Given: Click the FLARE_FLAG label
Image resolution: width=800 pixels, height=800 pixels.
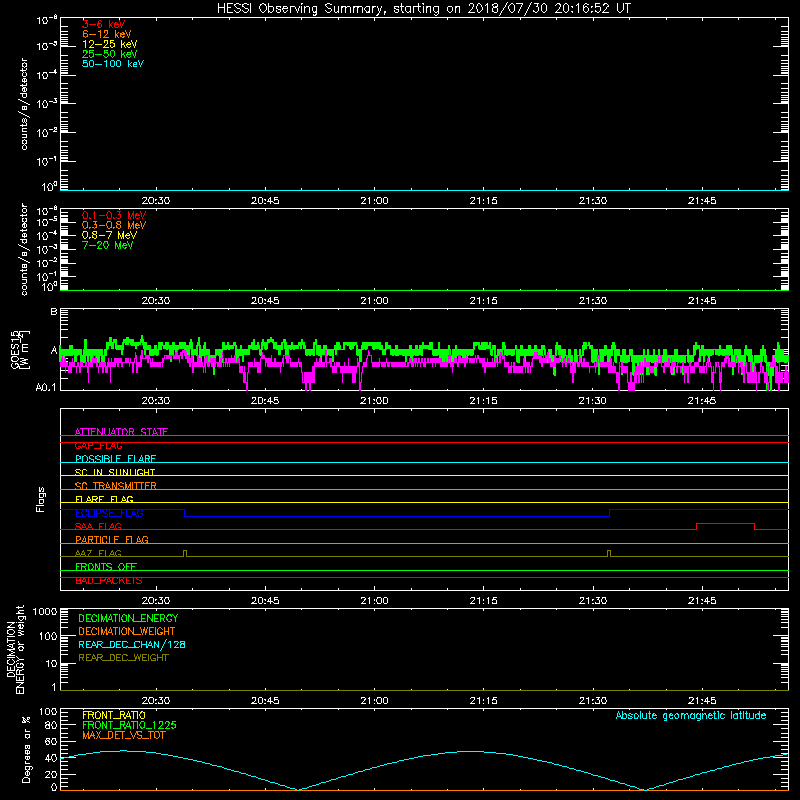Looking at the screenshot, I should click(104, 499).
